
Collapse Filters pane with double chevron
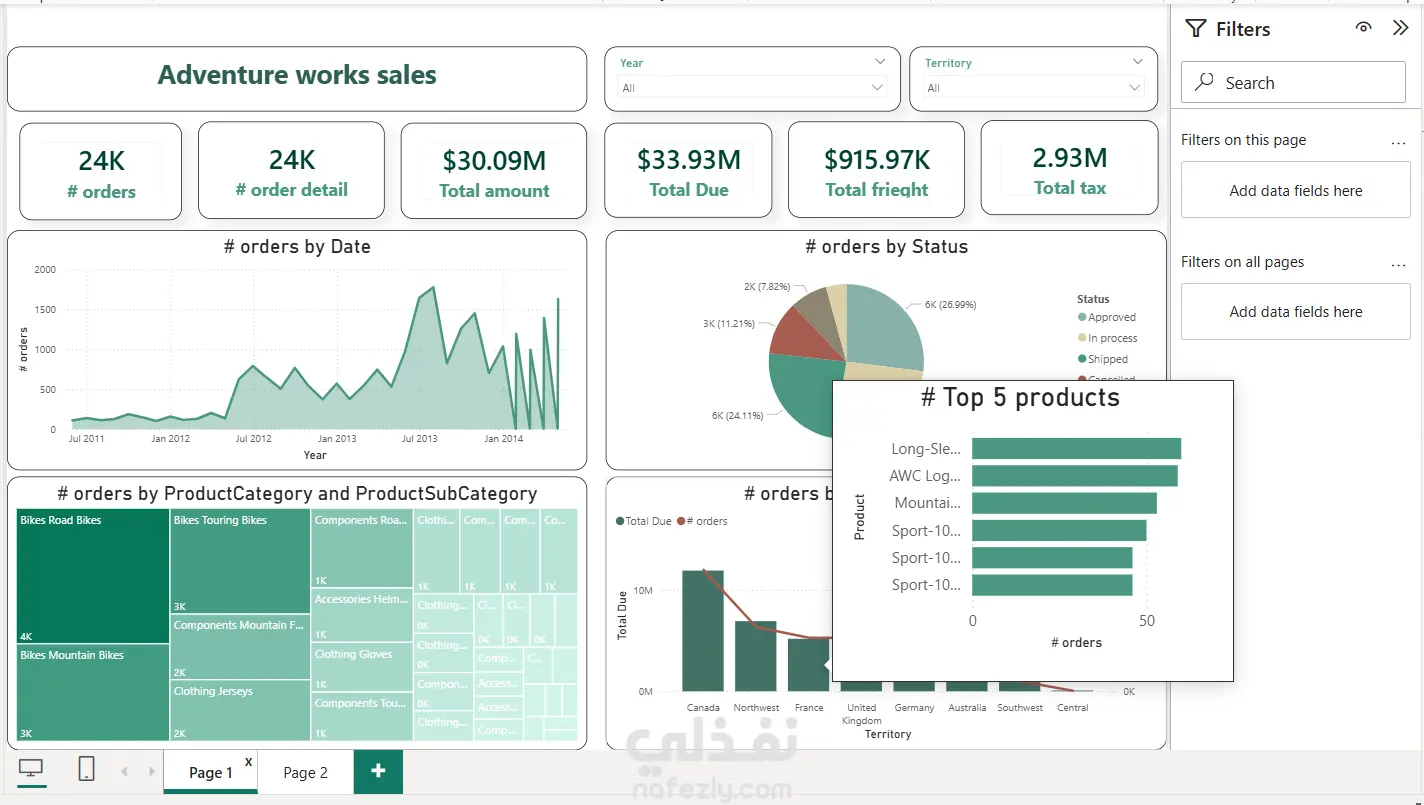click(1400, 28)
